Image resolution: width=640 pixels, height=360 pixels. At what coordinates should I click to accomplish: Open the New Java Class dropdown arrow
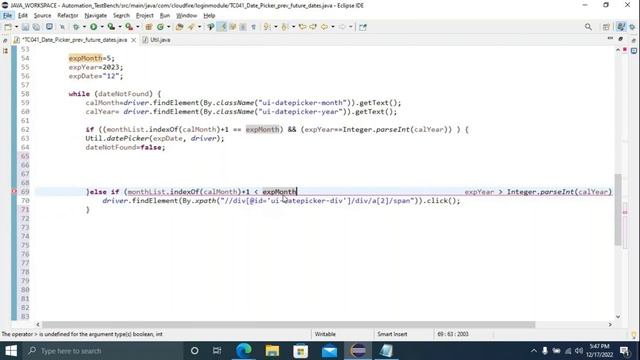coord(168,27)
